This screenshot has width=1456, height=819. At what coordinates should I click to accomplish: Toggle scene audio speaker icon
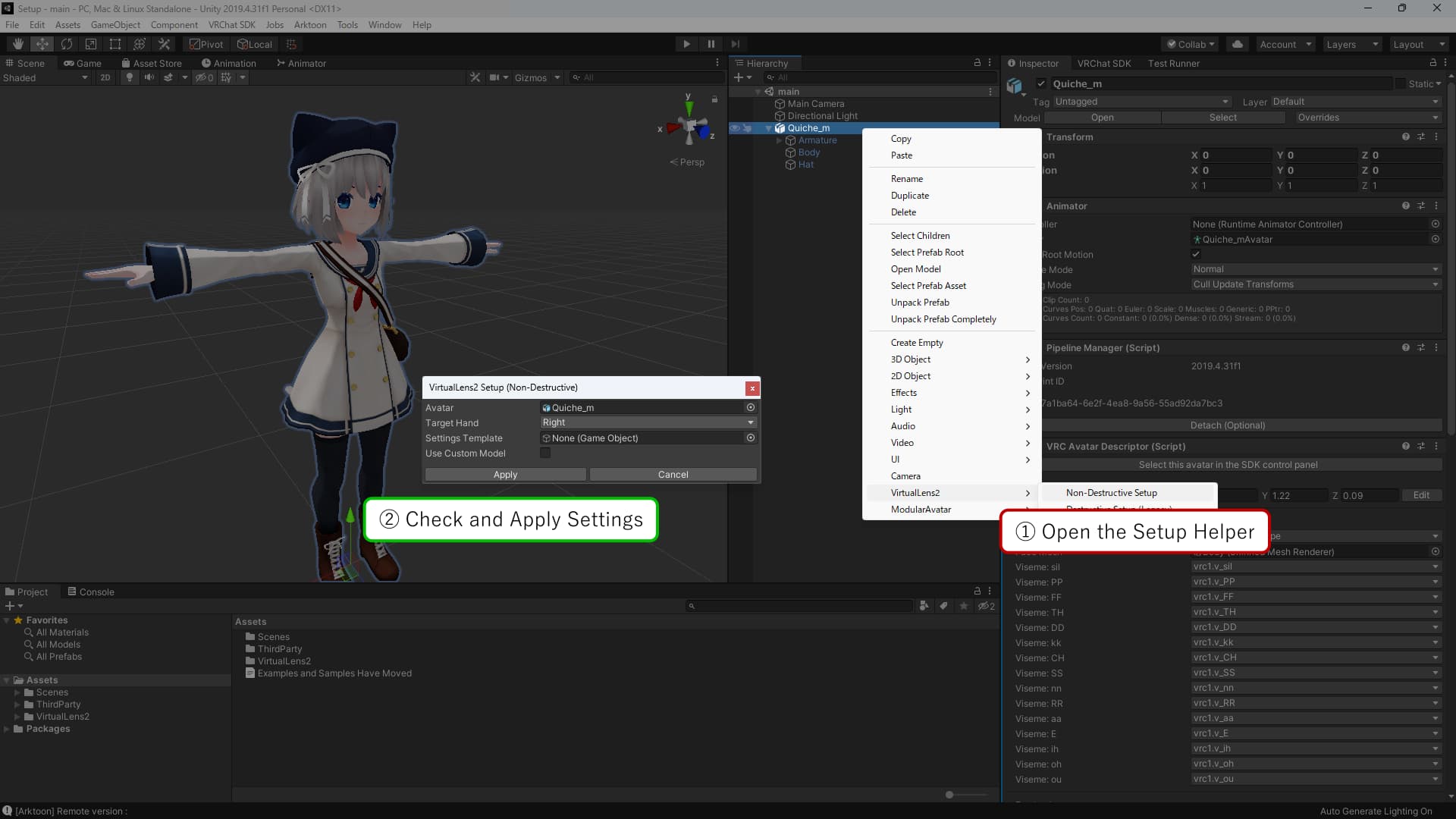click(x=149, y=77)
